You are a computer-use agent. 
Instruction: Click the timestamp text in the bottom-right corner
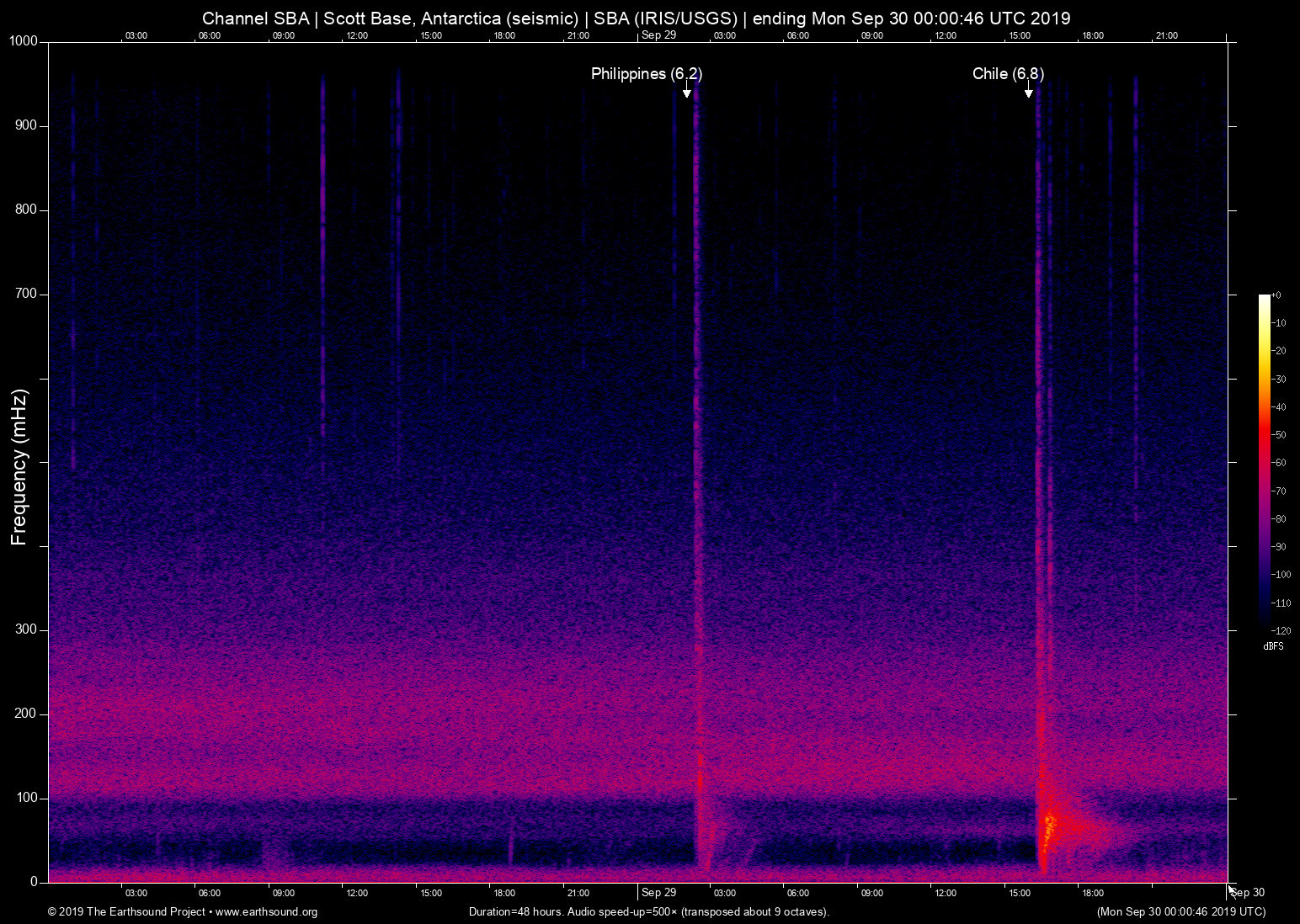[x=1180, y=912]
